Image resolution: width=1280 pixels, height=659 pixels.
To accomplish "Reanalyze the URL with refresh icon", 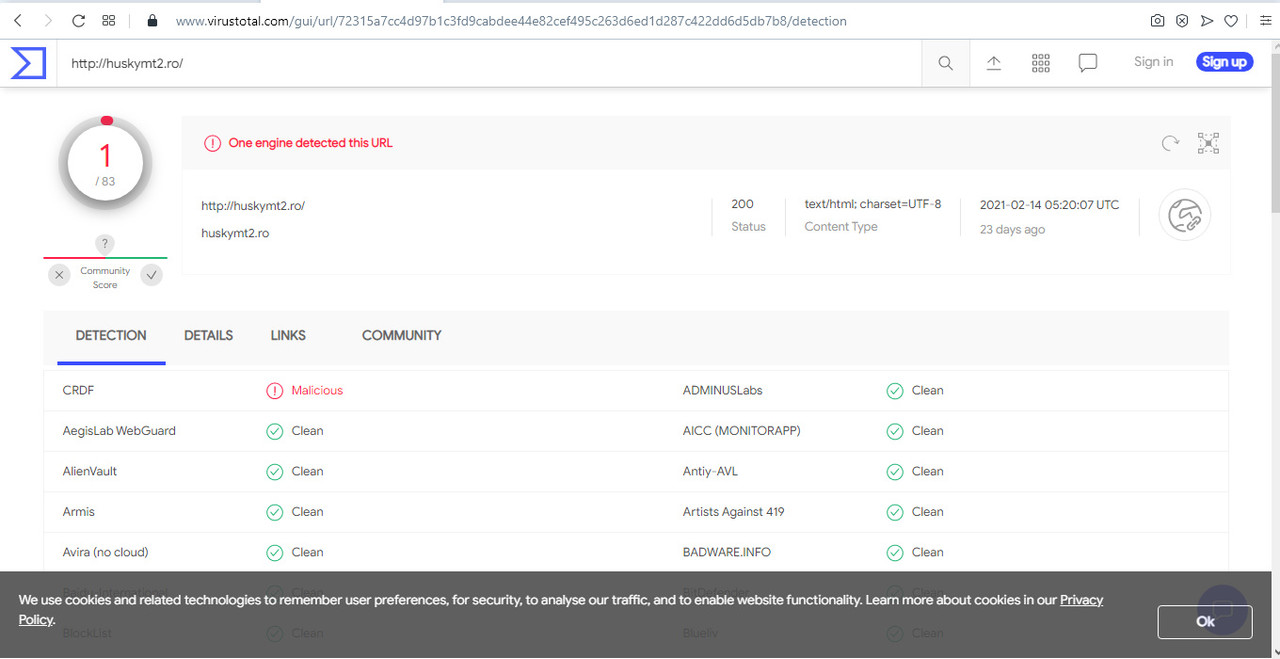I will (x=1170, y=143).
